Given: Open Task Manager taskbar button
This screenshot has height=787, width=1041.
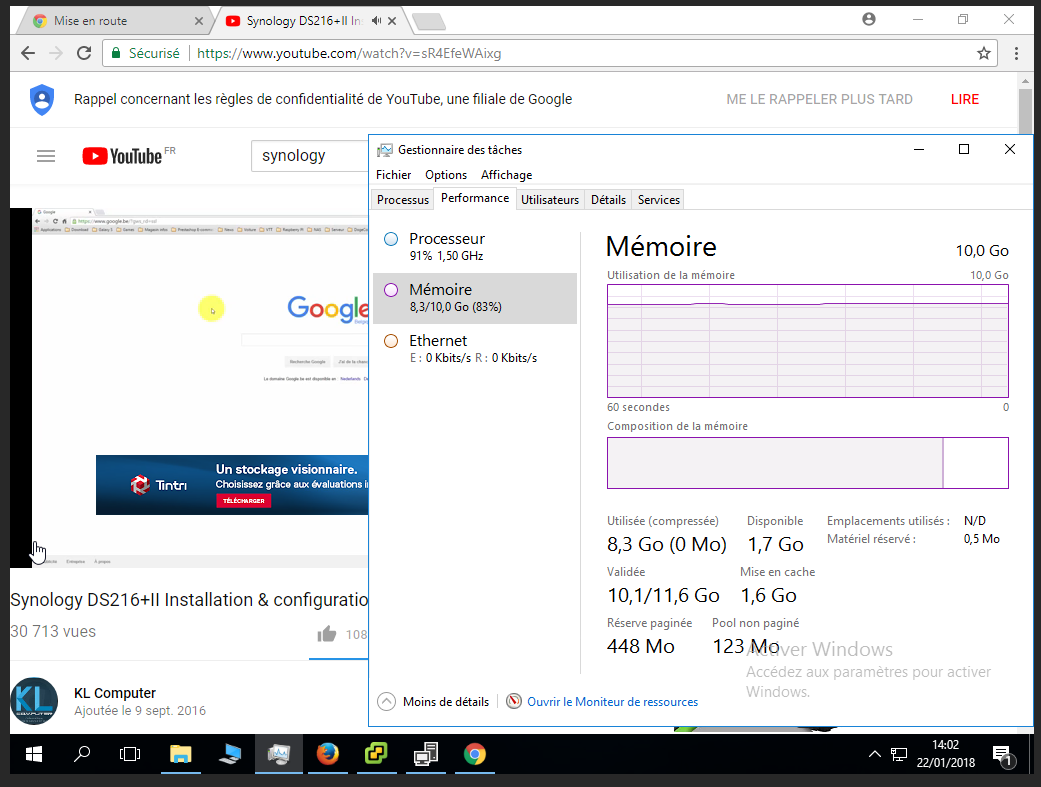Looking at the screenshot, I should click(x=279, y=754).
